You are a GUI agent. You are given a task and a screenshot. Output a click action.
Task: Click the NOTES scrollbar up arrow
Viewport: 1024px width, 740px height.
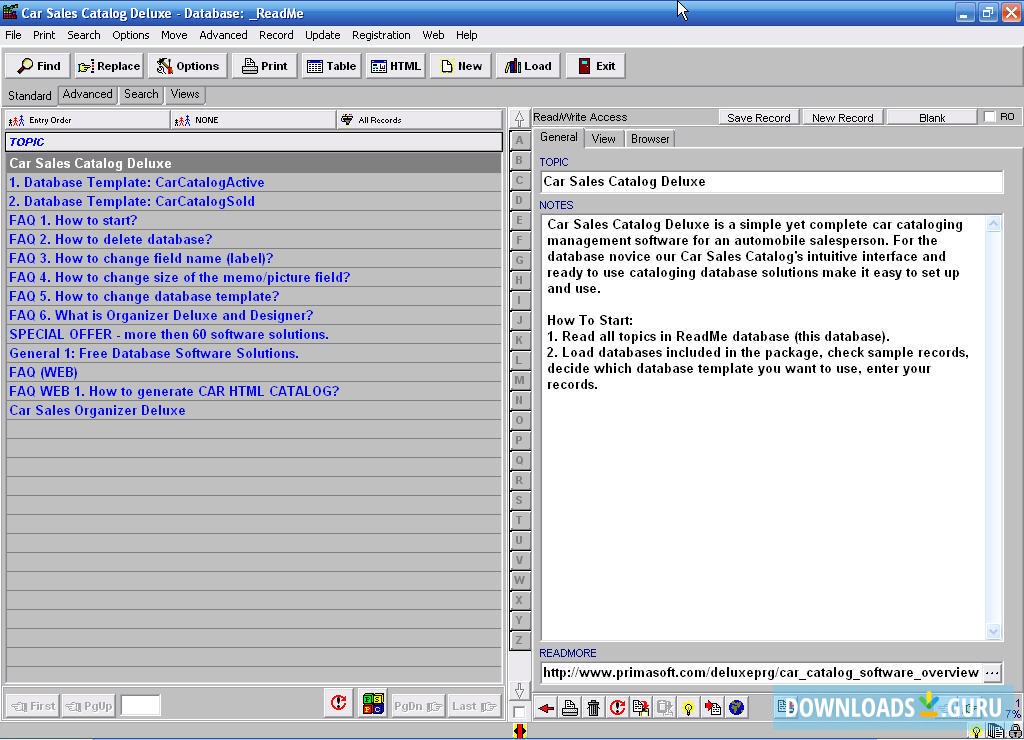(x=993, y=225)
